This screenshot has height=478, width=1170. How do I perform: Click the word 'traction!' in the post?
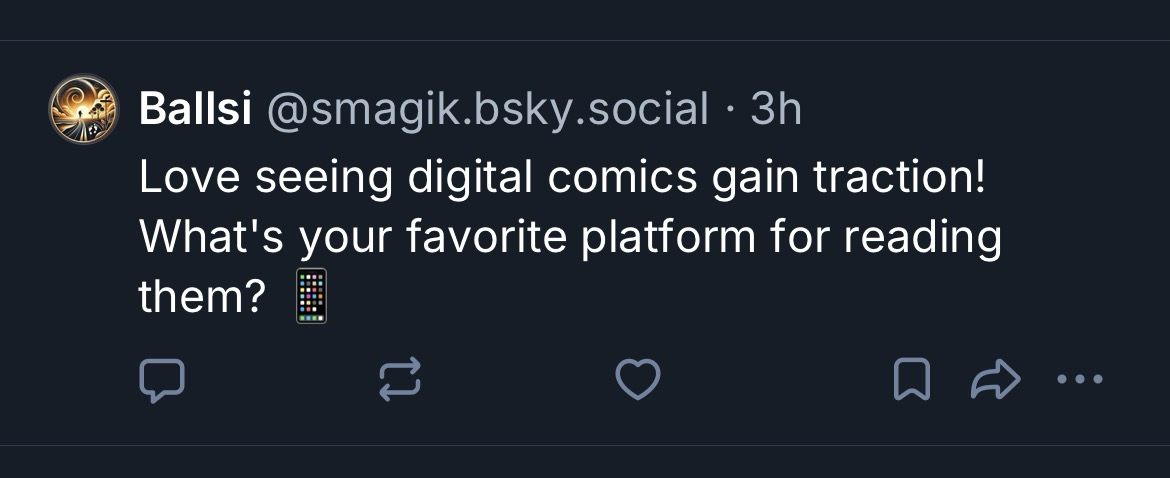click(x=899, y=178)
